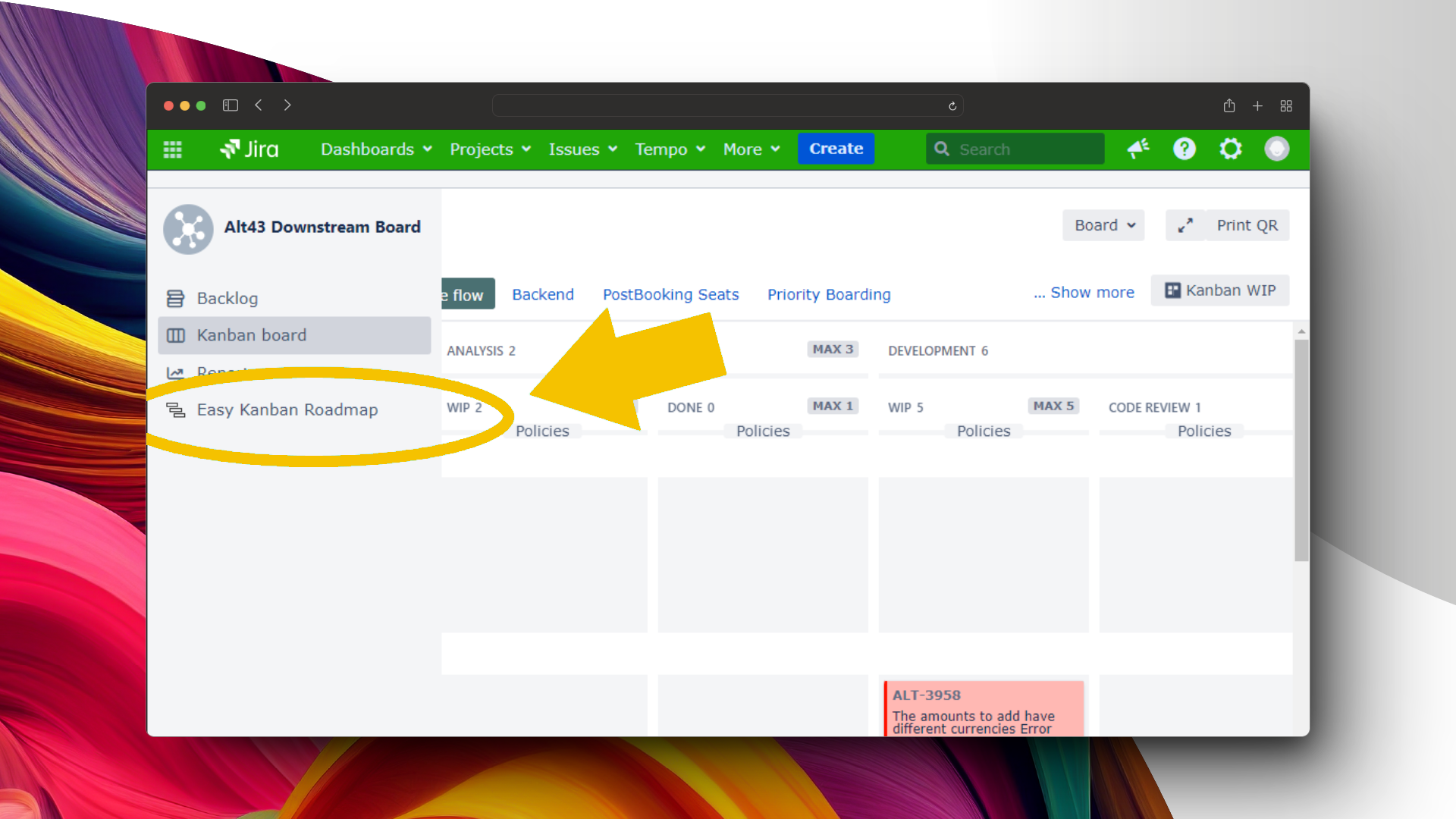Image resolution: width=1456 pixels, height=819 pixels.
Task: Select Easy Kanban Roadmap sidebar item
Action: click(x=287, y=409)
